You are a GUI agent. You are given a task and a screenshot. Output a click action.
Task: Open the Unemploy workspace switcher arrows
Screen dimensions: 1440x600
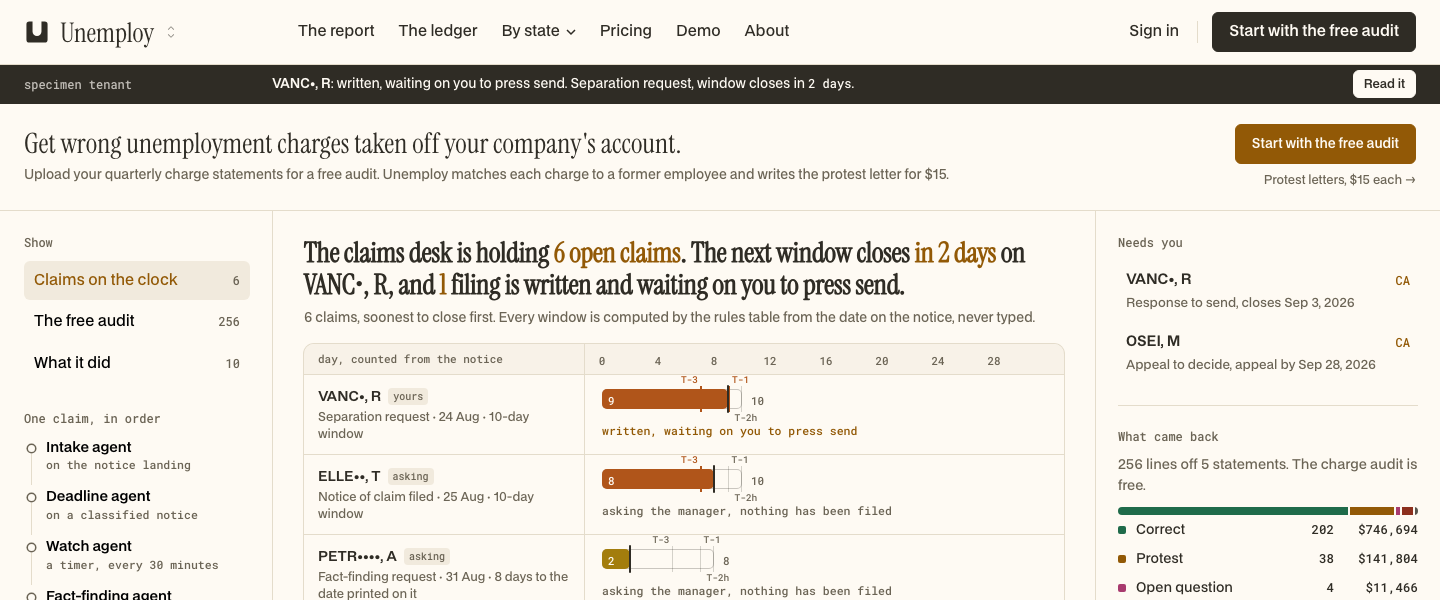(x=171, y=32)
